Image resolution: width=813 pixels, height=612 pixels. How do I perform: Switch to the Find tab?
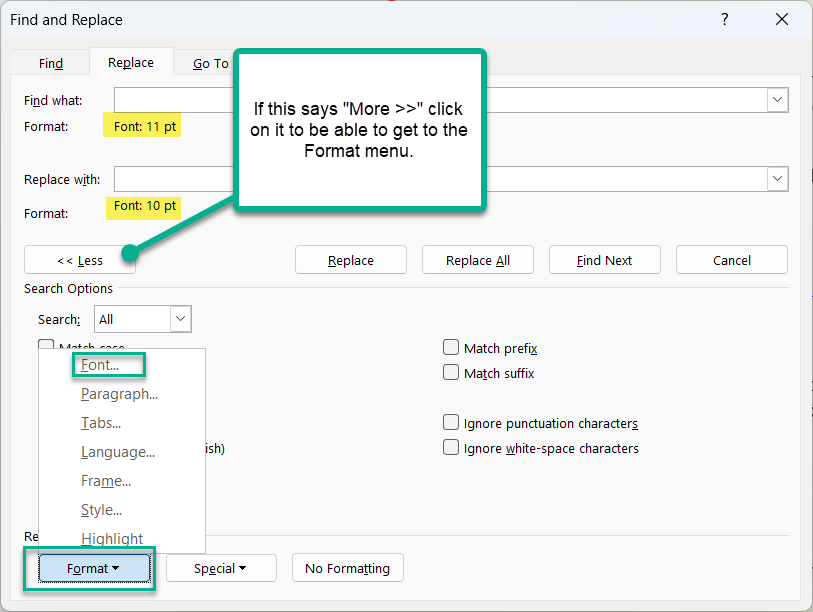tap(51, 63)
